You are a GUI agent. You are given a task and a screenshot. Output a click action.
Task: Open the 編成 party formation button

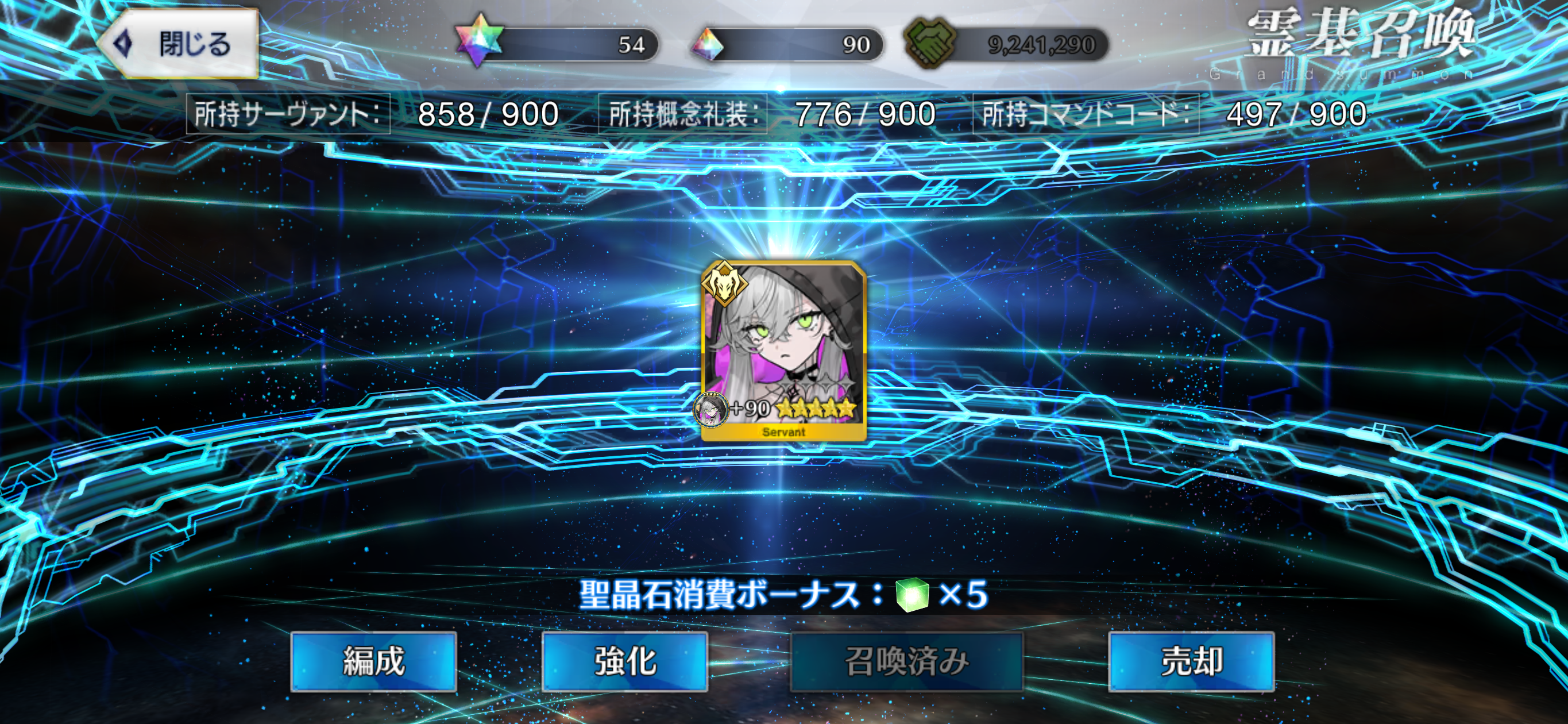click(x=374, y=661)
